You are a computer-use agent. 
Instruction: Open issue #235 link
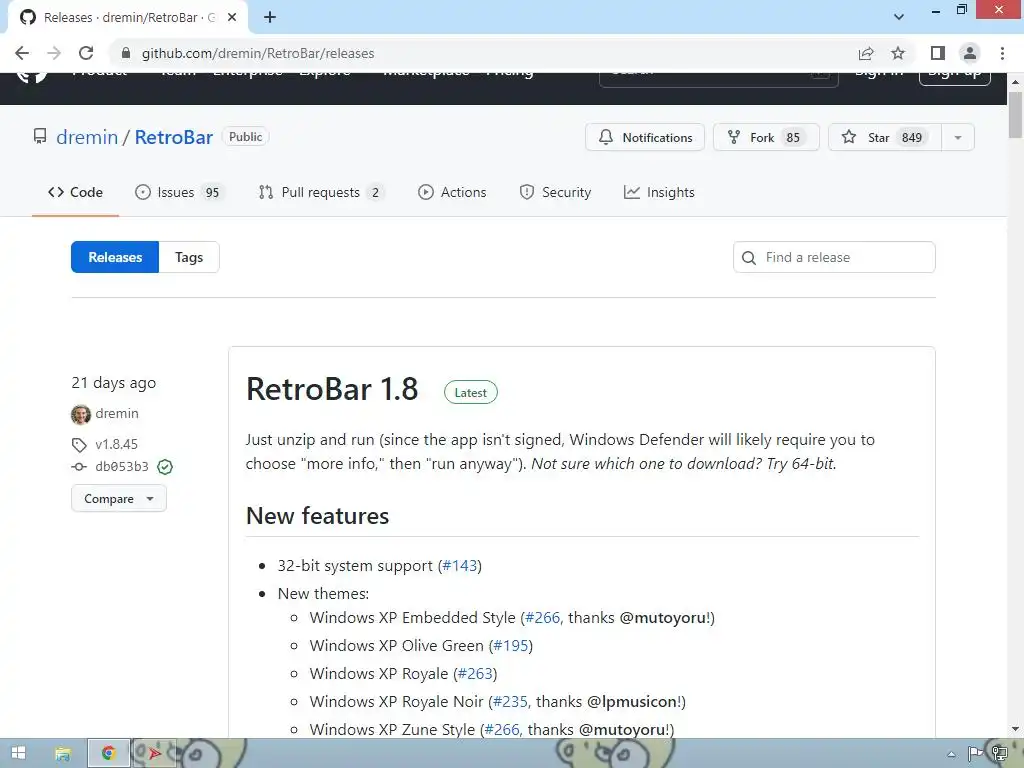pos(511,702)
